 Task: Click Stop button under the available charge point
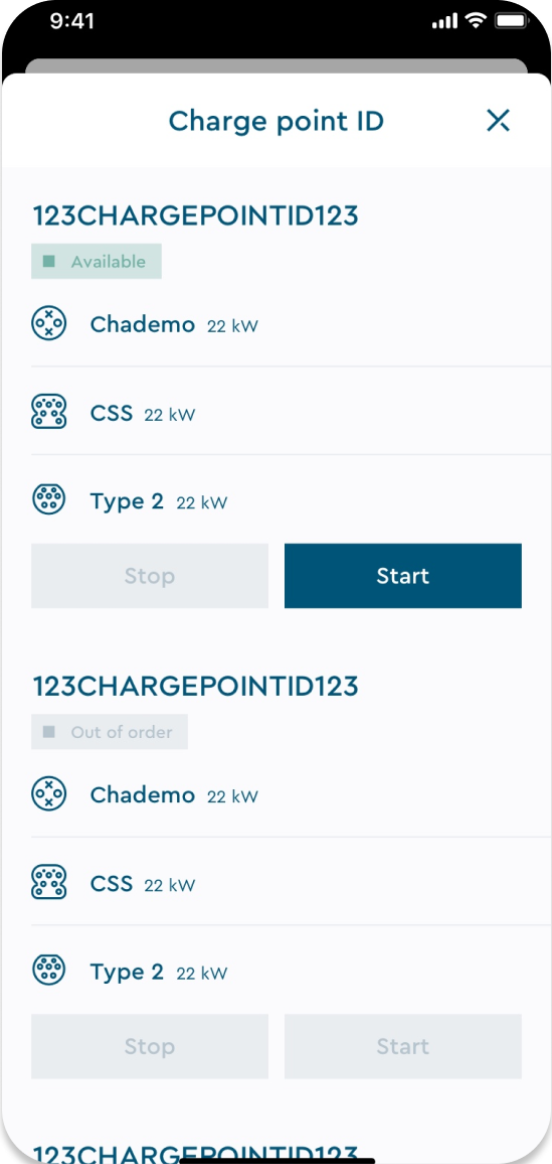[x=150, y=576]
